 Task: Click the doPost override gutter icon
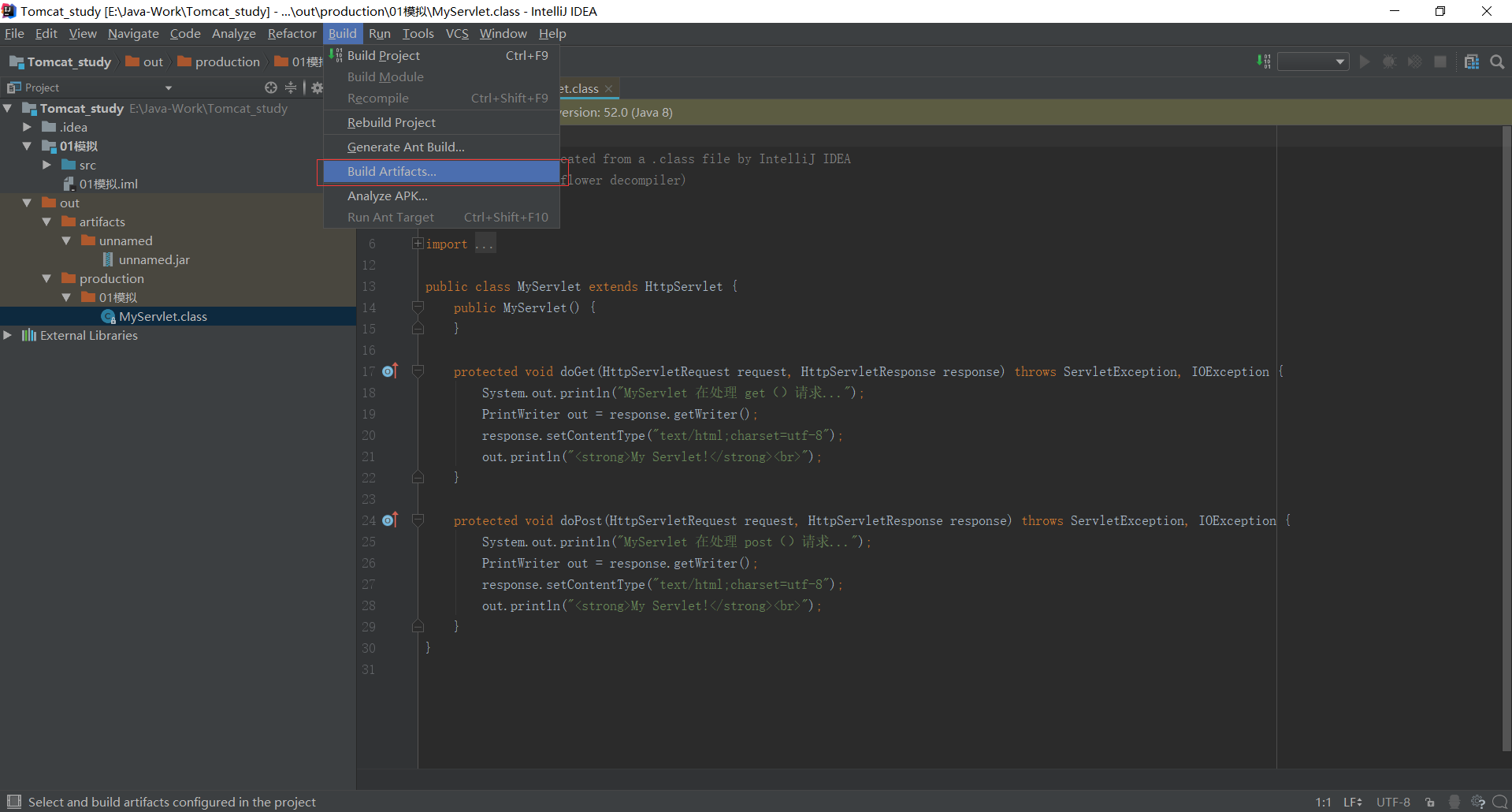click(x=390, y=520)
